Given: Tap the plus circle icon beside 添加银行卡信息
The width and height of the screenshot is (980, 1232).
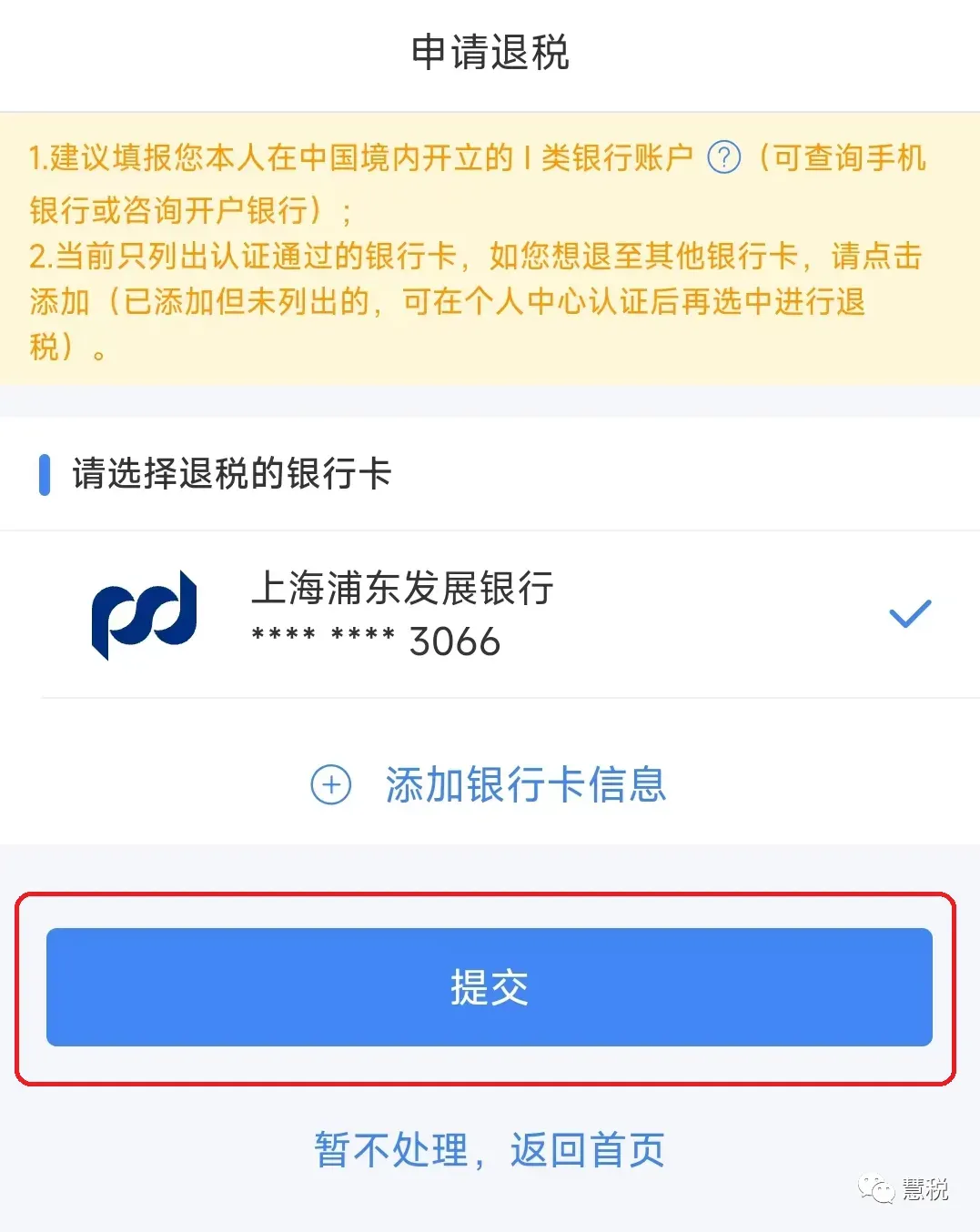Looking at the screenshot, I should pos(331,785).
